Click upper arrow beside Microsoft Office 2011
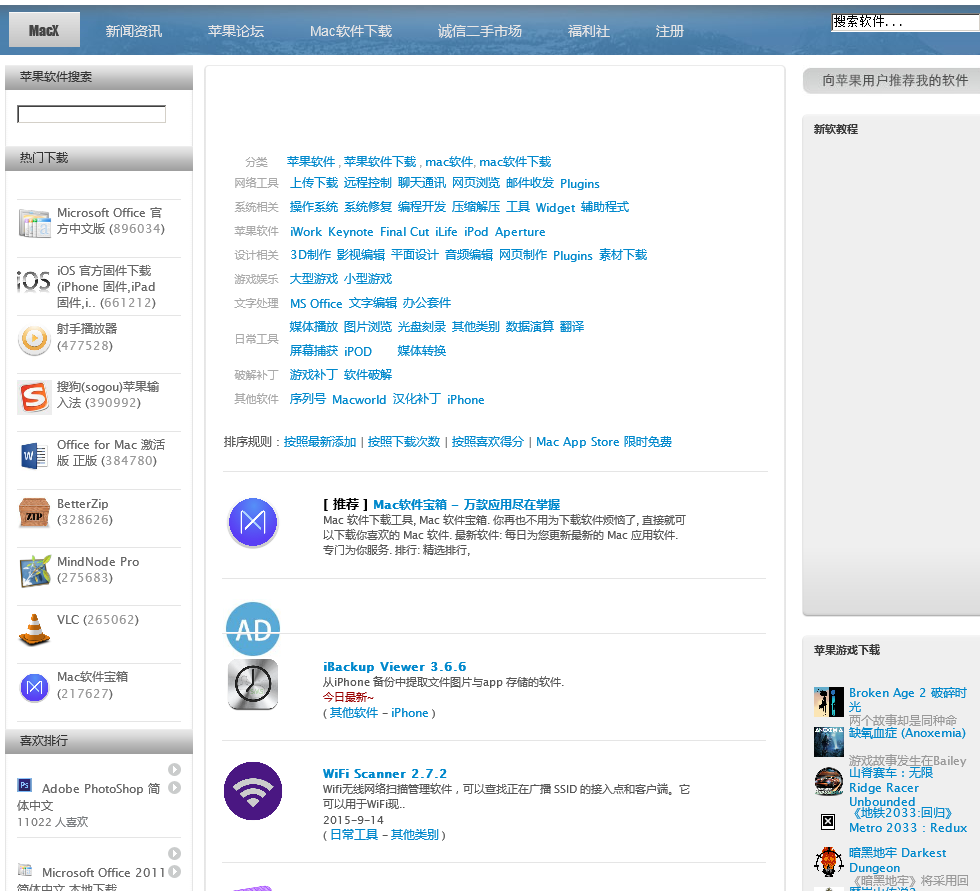The width and height of the screenshot is (980, 891). (174, 854)
